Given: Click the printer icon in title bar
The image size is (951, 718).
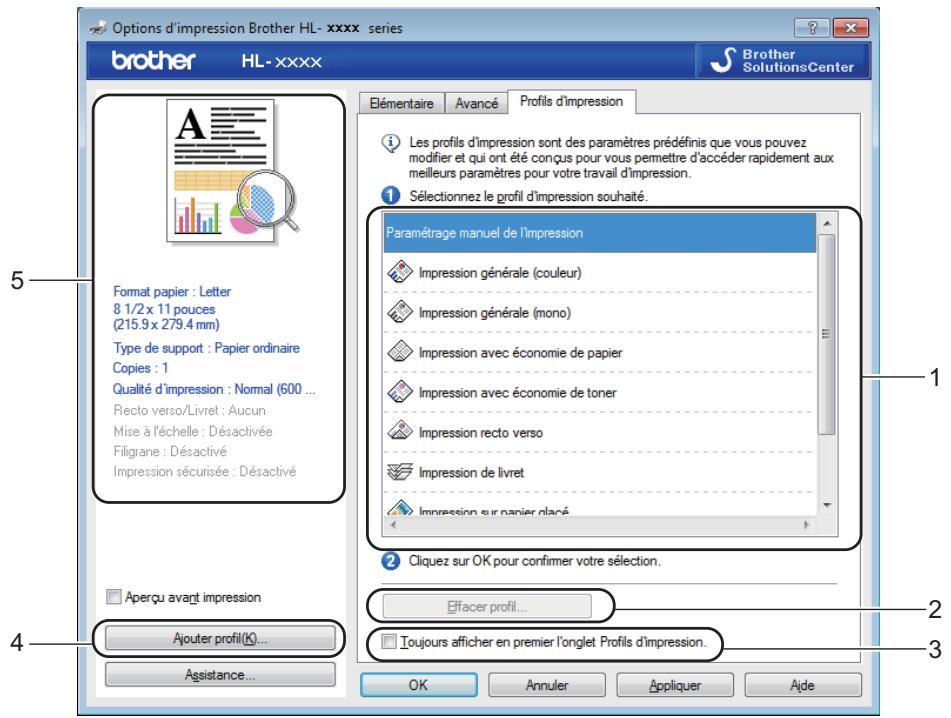Looking at the screenshot, I should 98,28.
